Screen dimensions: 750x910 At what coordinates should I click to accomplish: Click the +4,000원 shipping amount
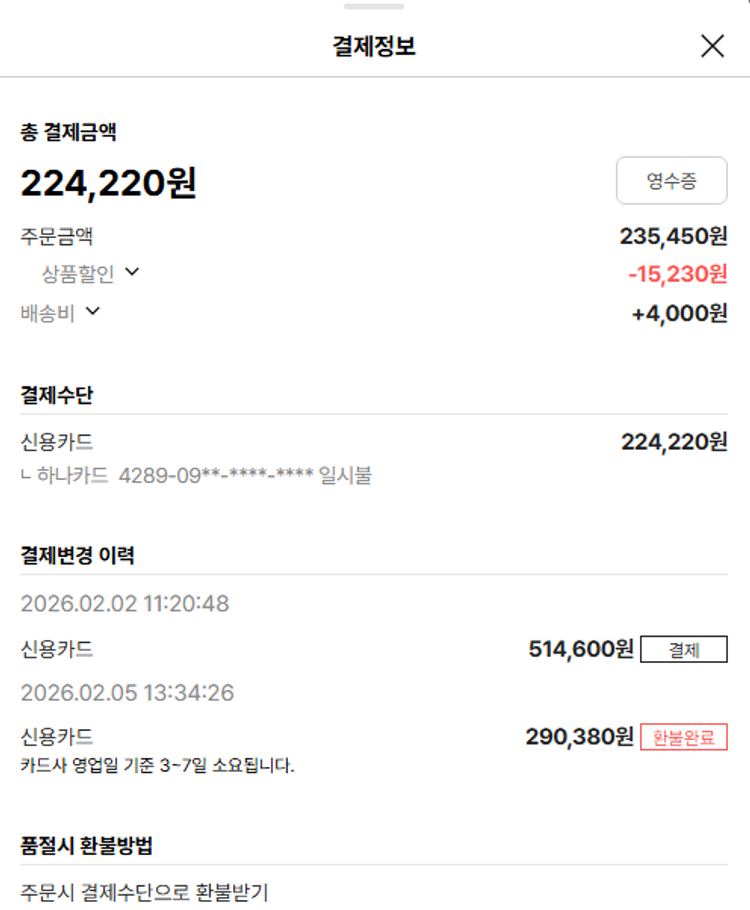point(679,313)
